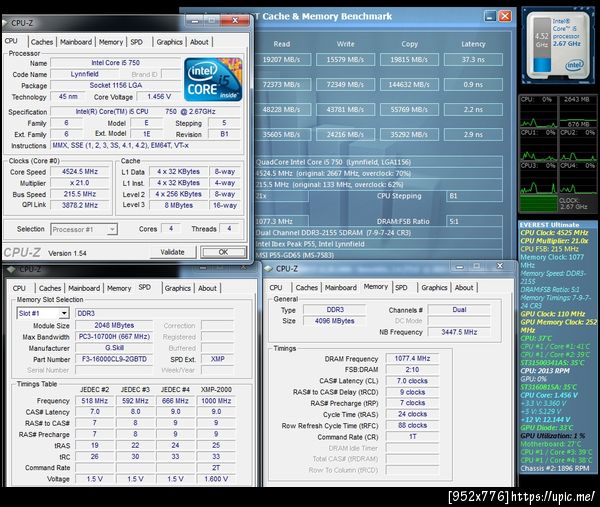
Task: Click EVEREST GPU Clock: 110 MHz line
Action: pos(553,314)
